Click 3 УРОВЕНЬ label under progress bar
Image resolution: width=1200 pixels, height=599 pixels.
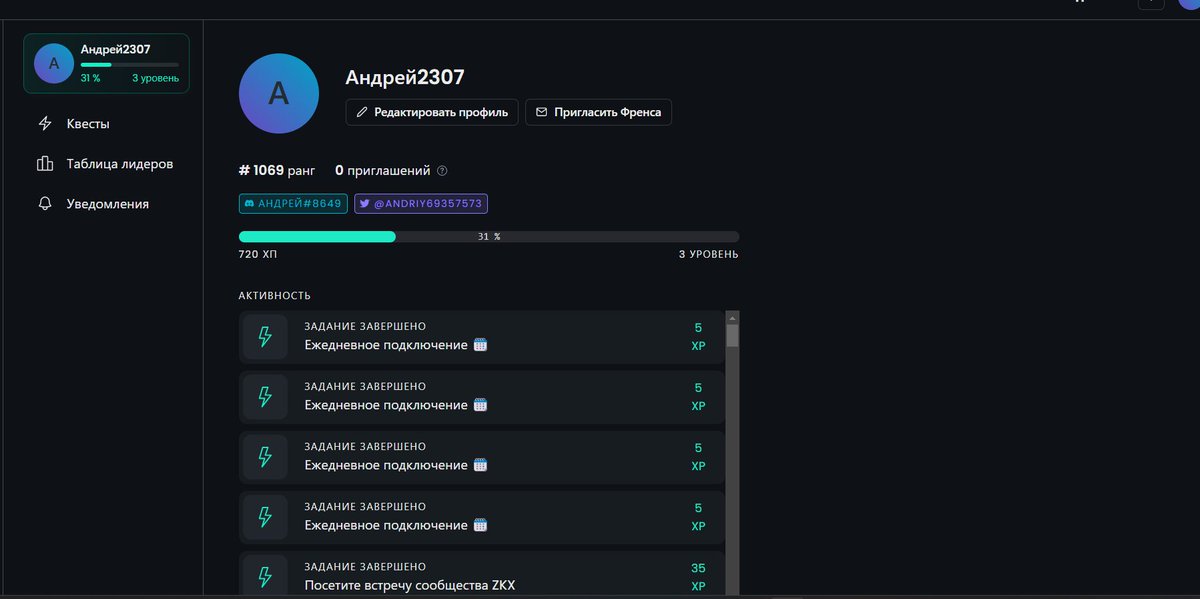[709, 255]
